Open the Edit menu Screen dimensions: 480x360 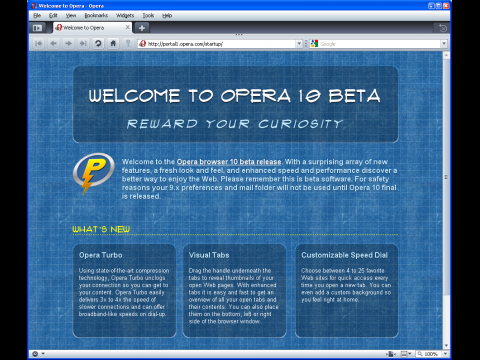(53, 15)
